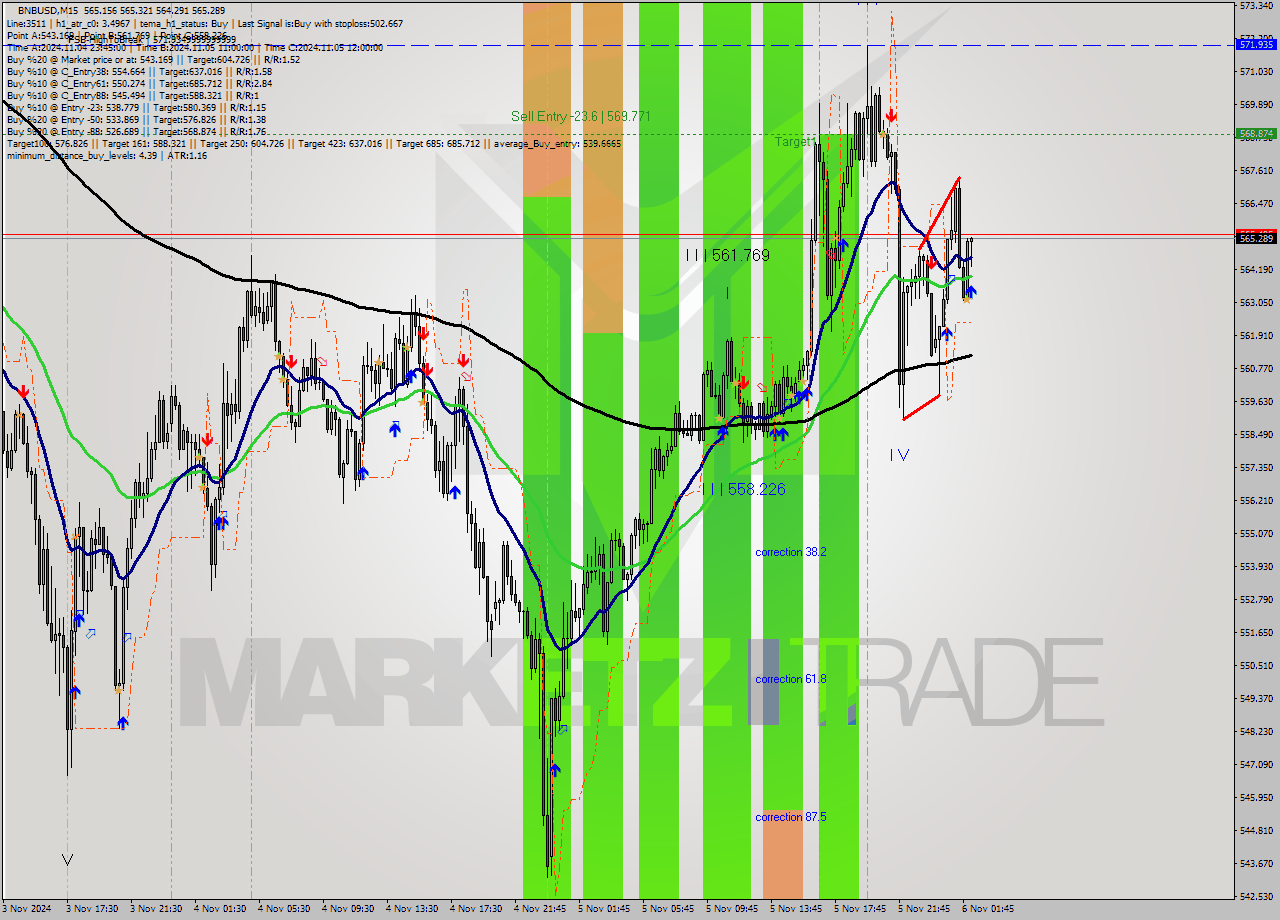Click the green 568.874 price tag
The width and height of the screenshot is (1280, 920).
coord(1256,133)
